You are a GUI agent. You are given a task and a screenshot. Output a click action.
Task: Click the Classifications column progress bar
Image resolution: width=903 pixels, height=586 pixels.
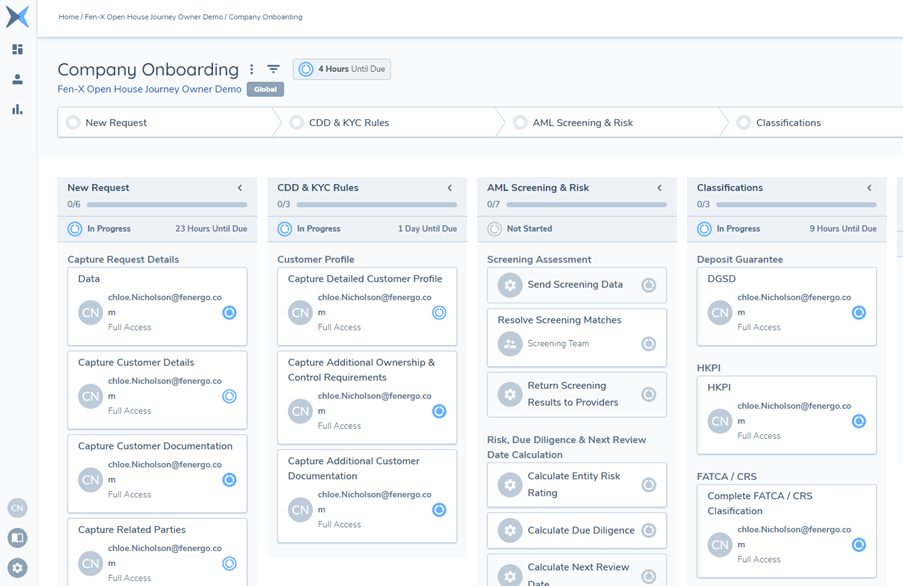tap(796, 205)
